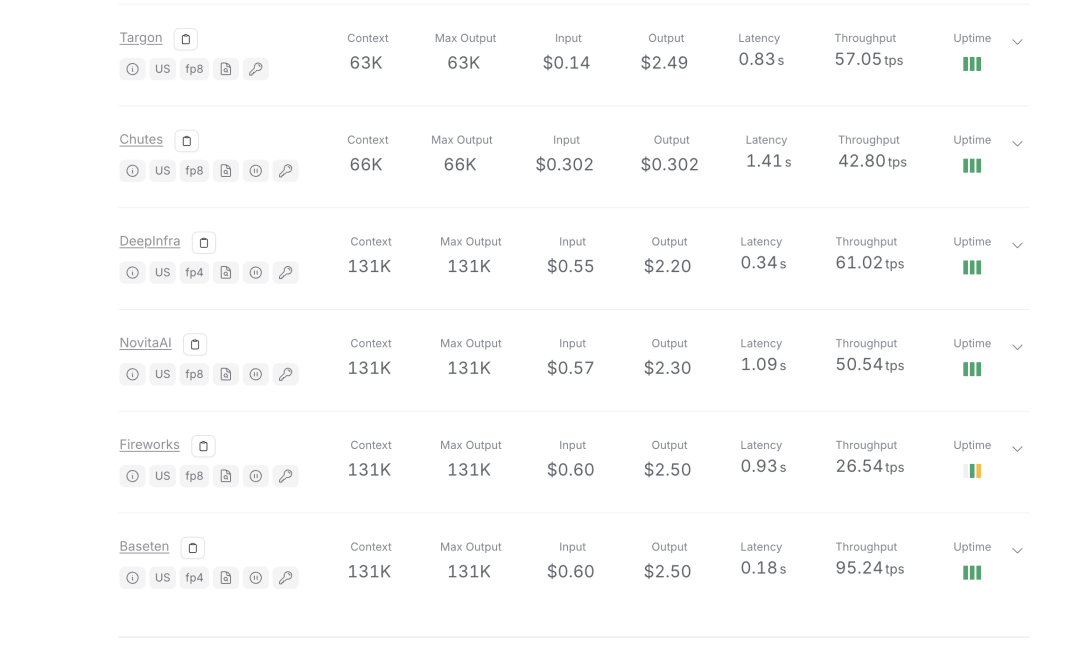
Task: Click the key icon under Targon
Action: (x=255, y=69)
